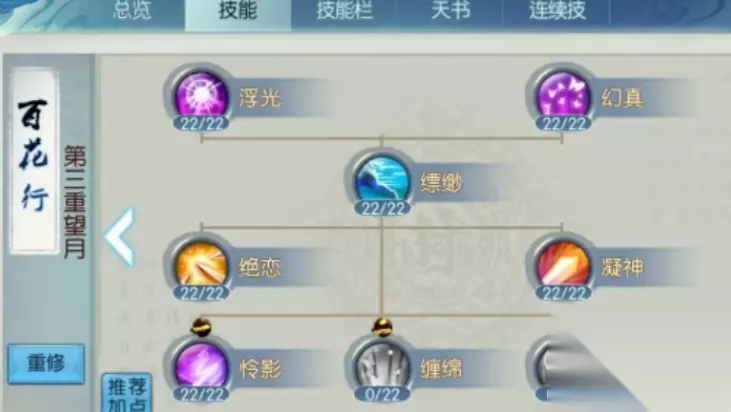Select the 绝恋 golden slash skill icon
Image resolution: width=731 pixels, height=412 pixels.
201,266
